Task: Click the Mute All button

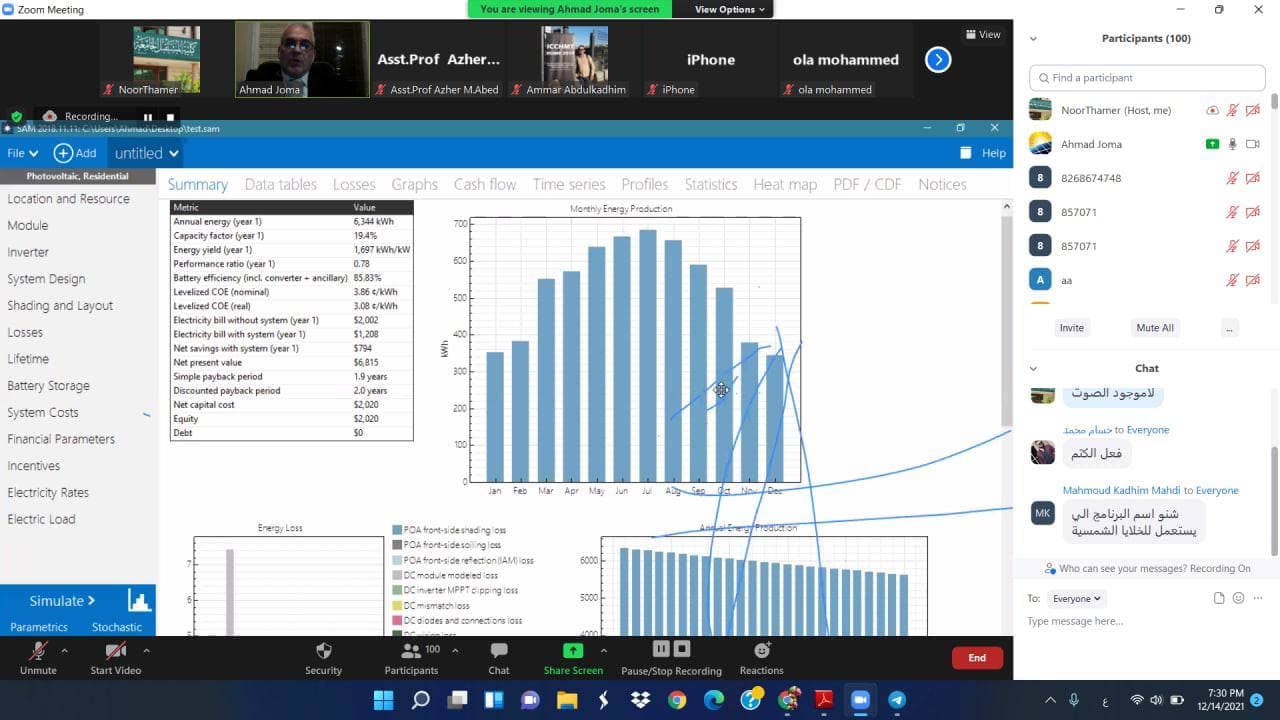Action: tap(1154, 328)
